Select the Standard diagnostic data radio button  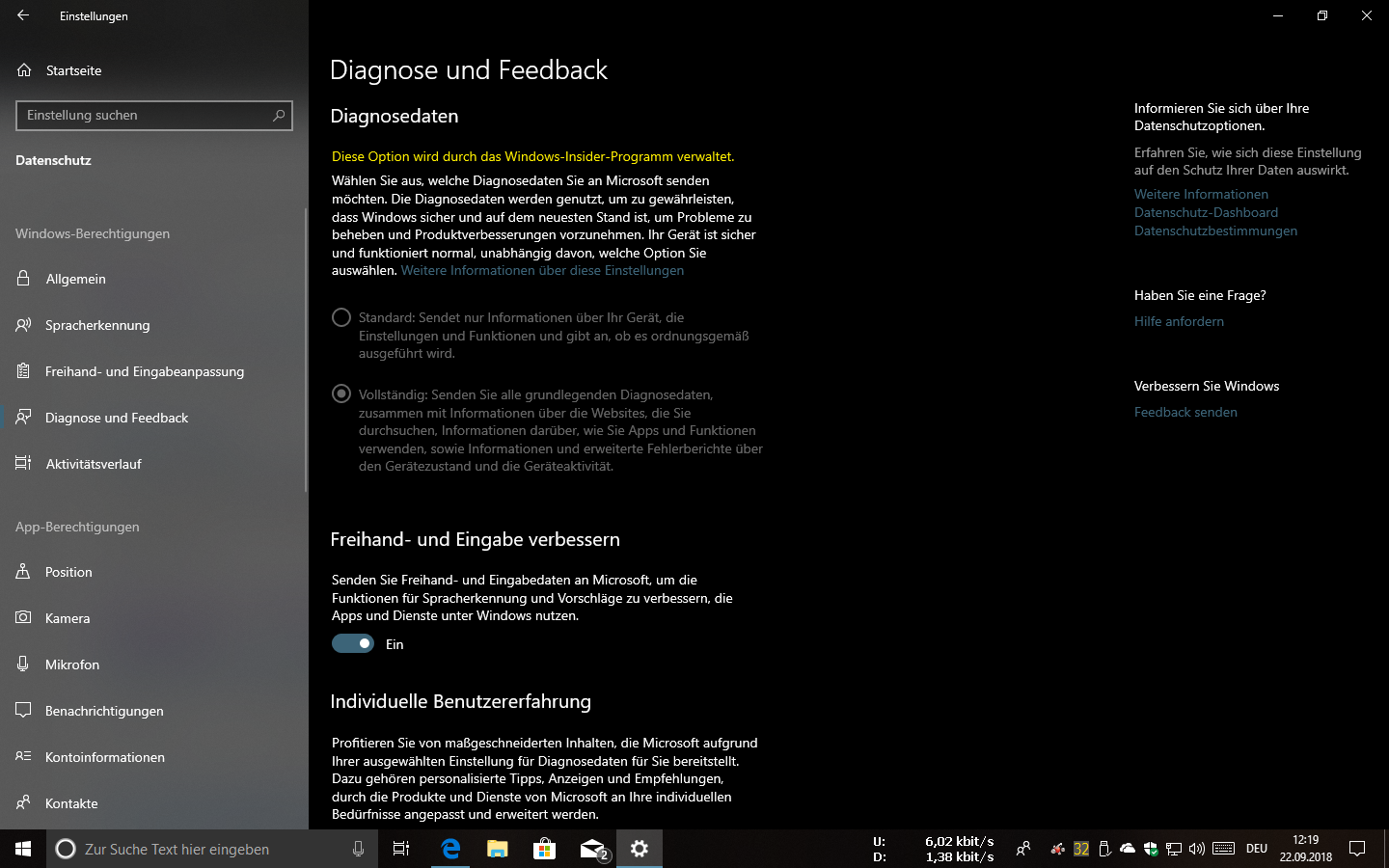click(x=341, y=317)
